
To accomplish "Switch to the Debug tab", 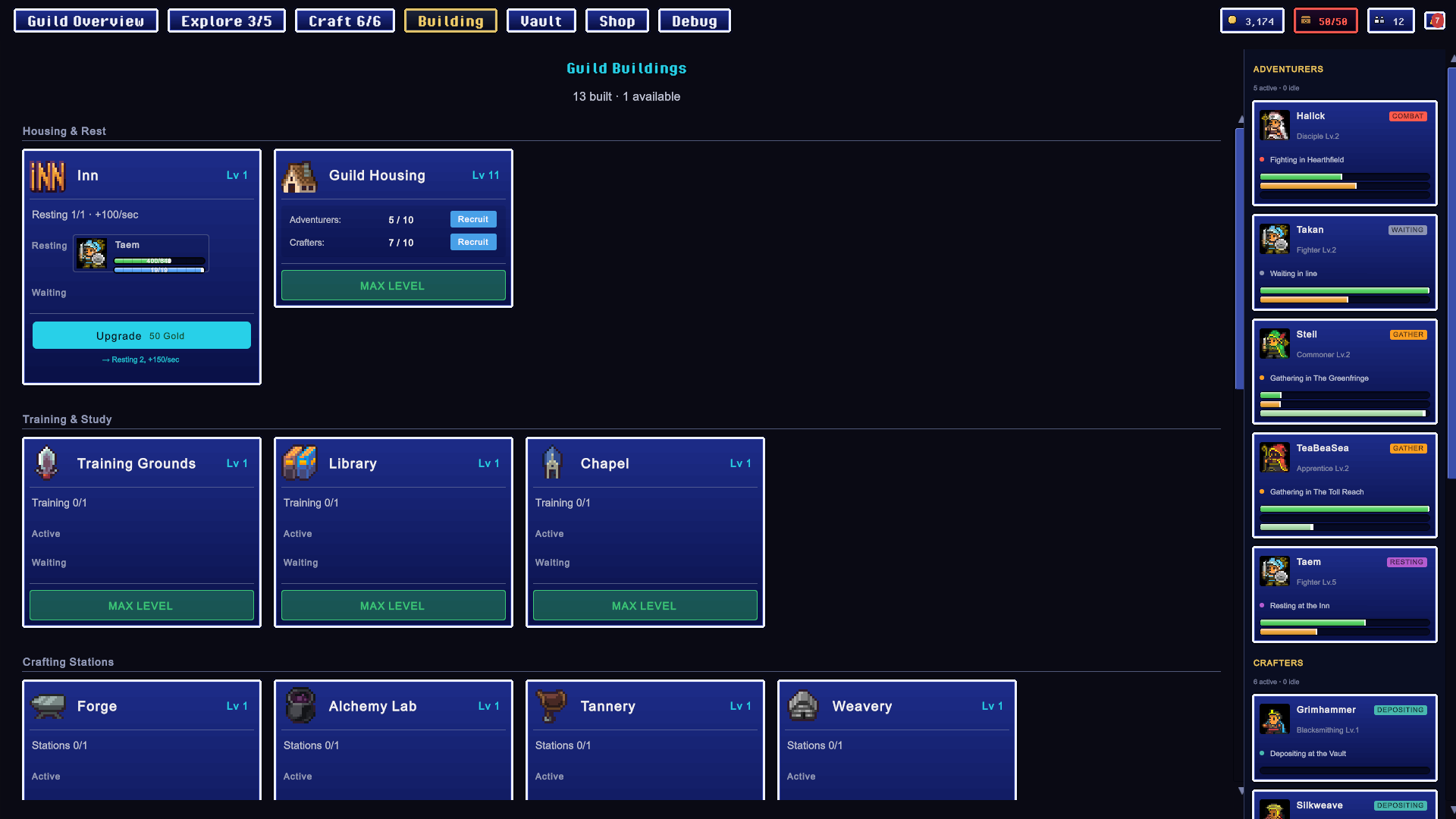I will [694, 21].
